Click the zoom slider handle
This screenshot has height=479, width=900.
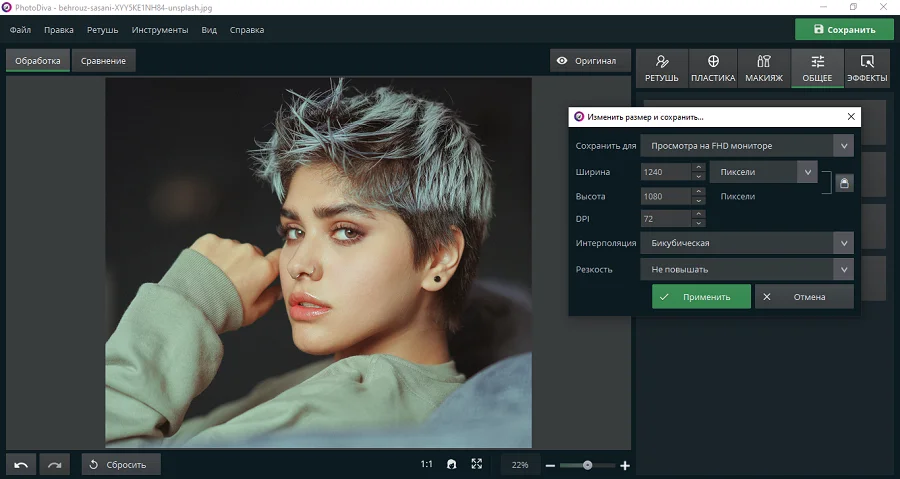pyautogui.click(x=587, y=465)
